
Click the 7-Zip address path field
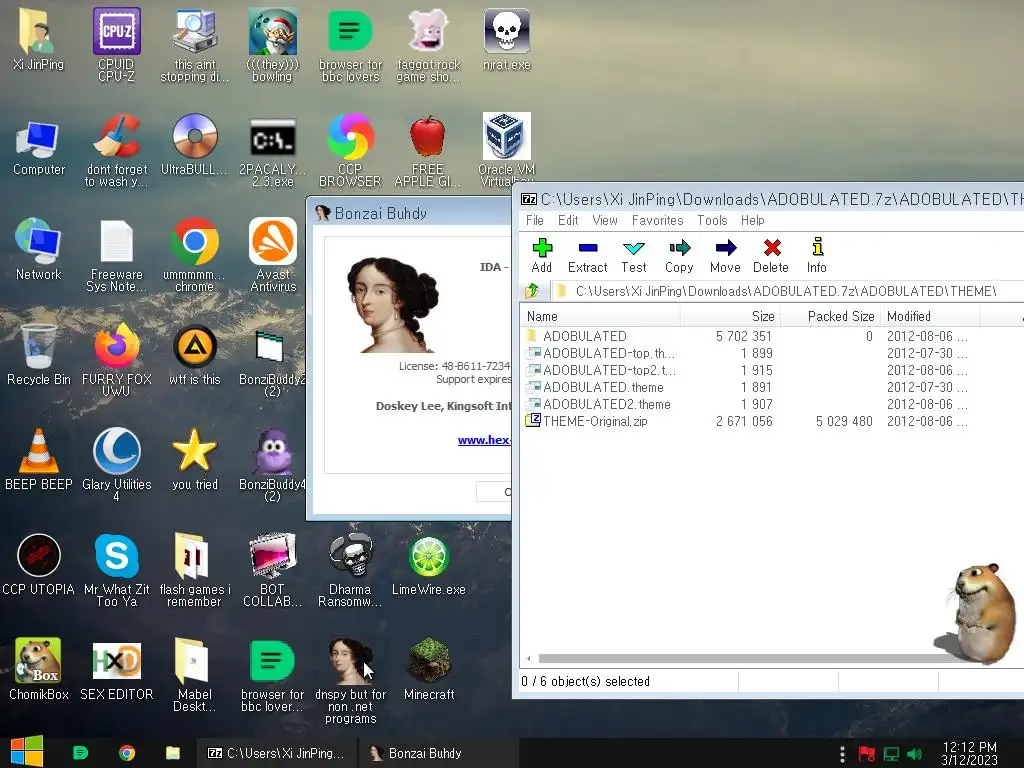[x=787, y=291]
